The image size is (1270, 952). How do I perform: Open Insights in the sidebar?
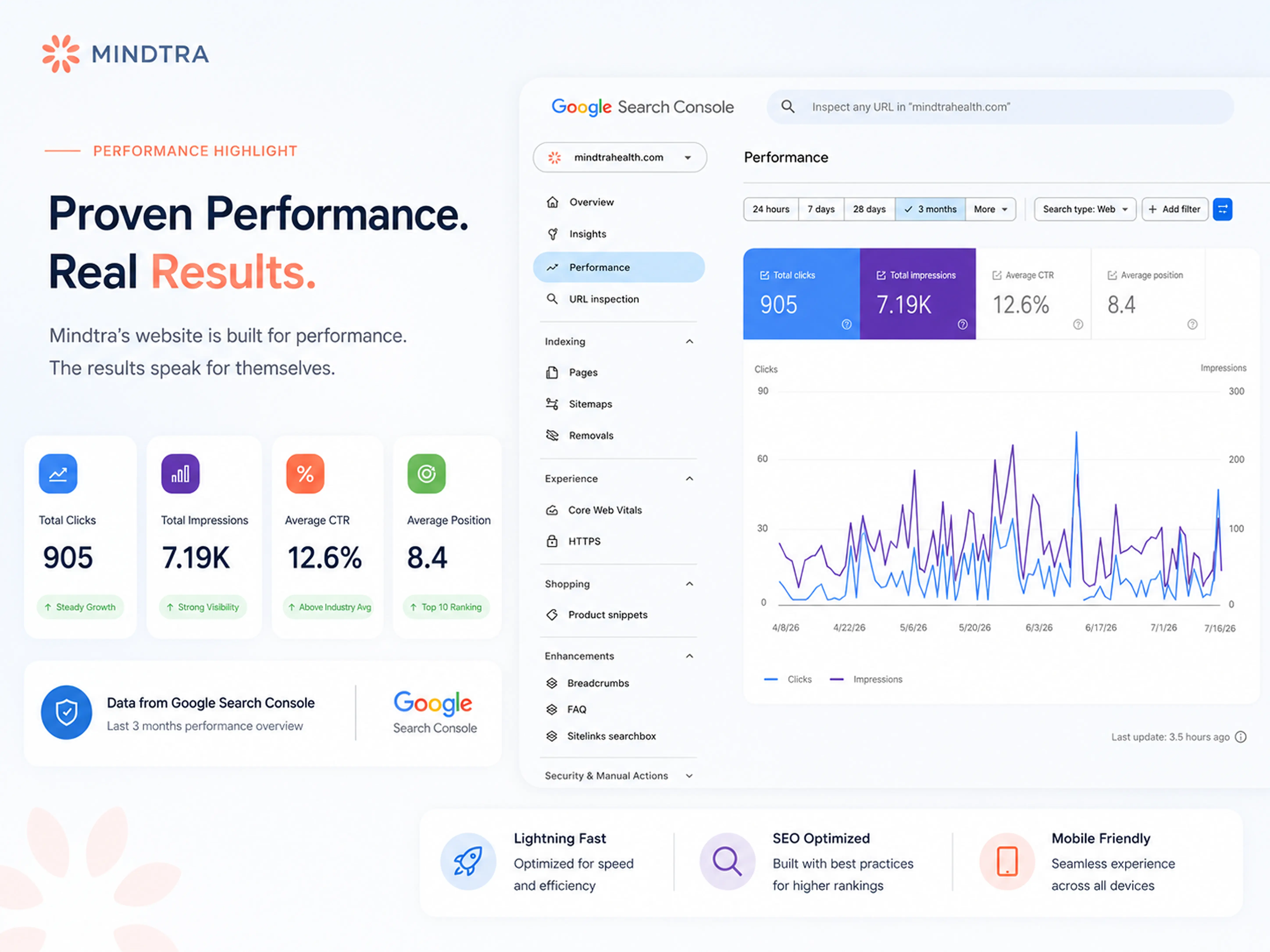(619, 234)
